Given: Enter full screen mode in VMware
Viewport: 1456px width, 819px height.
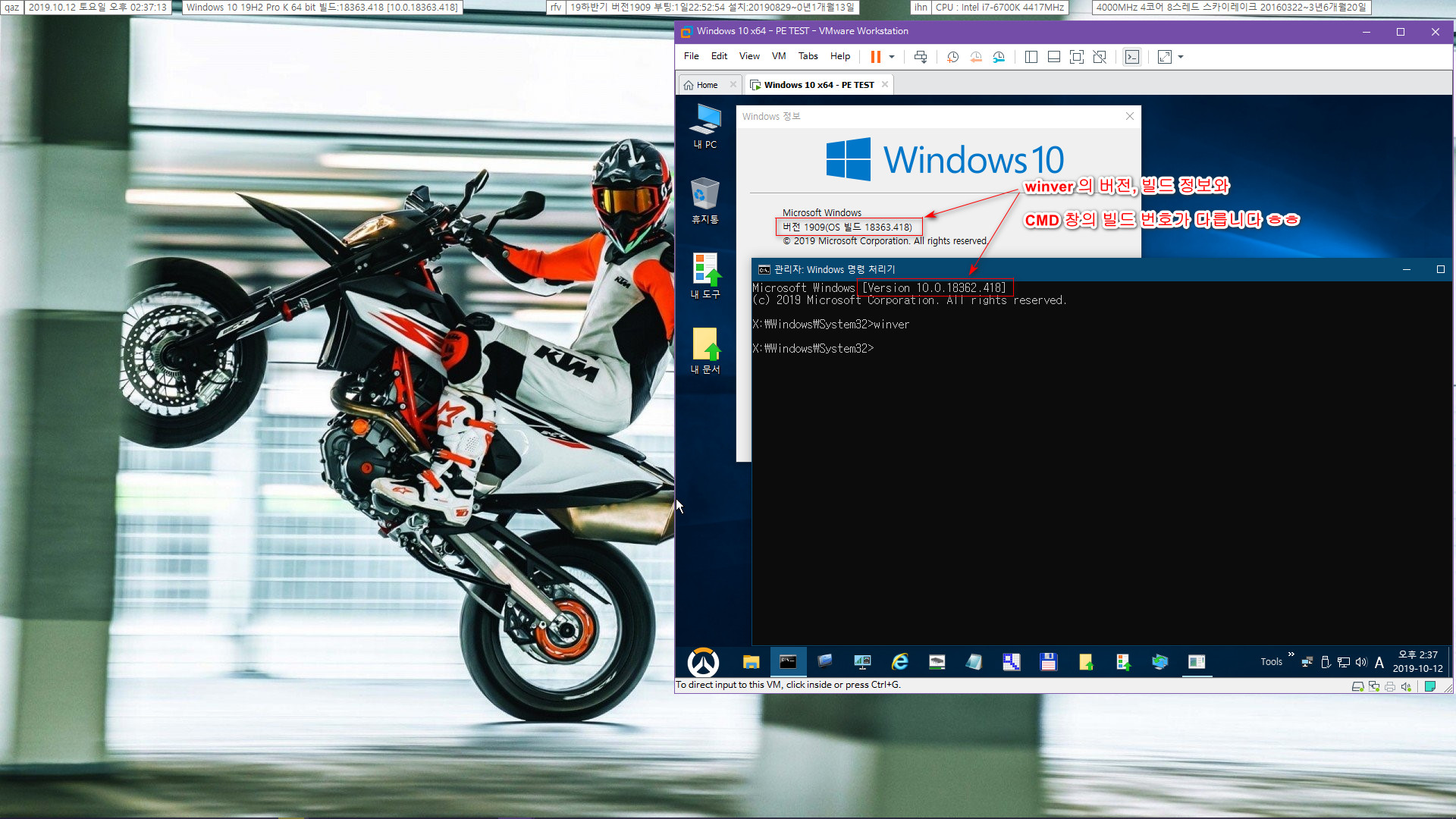Looking at the screenshot, I should (x=1077, y=57).
